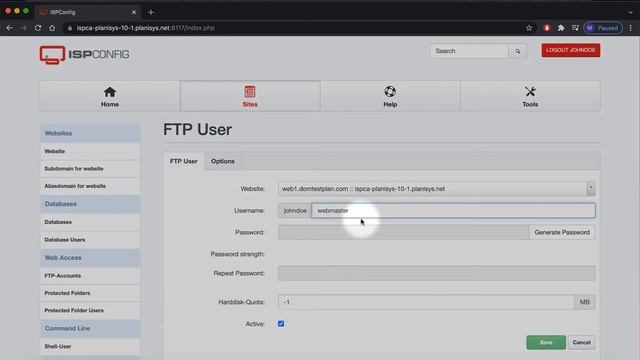Open the media control playlist icon
Image resolution: width=640 pixels, height=360 pixels.
click(575, 28)
